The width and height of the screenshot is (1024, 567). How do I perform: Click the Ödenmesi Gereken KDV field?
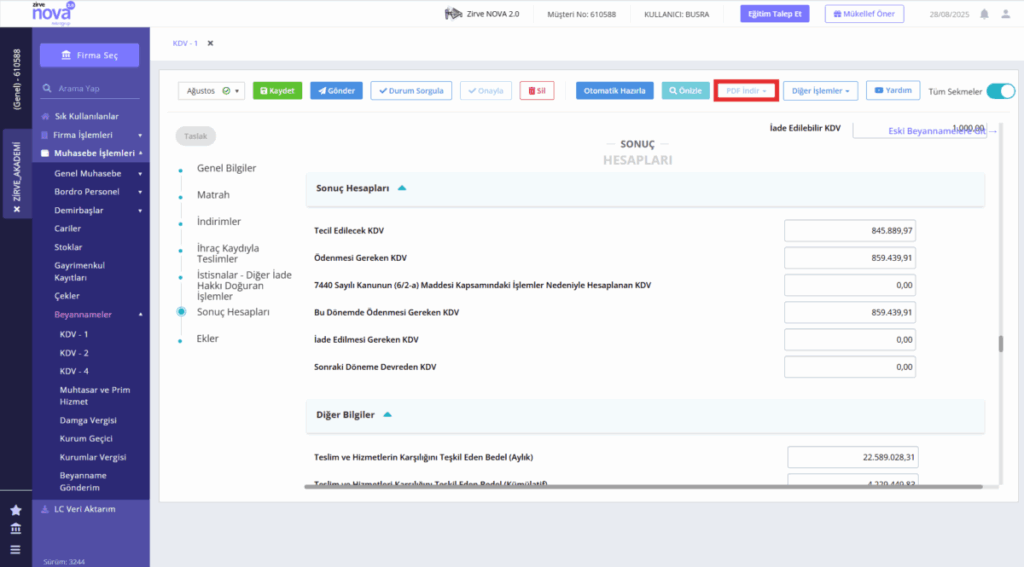click(850, 258)
